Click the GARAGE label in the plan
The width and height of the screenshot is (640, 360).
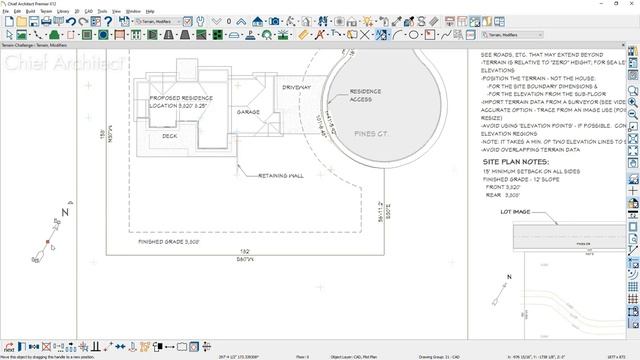coord(248,112)
